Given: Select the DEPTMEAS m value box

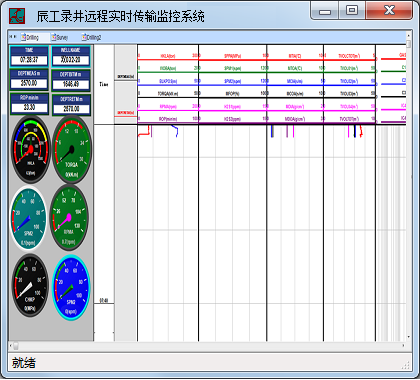Looking at the screenshot, I should click(29, 83).
